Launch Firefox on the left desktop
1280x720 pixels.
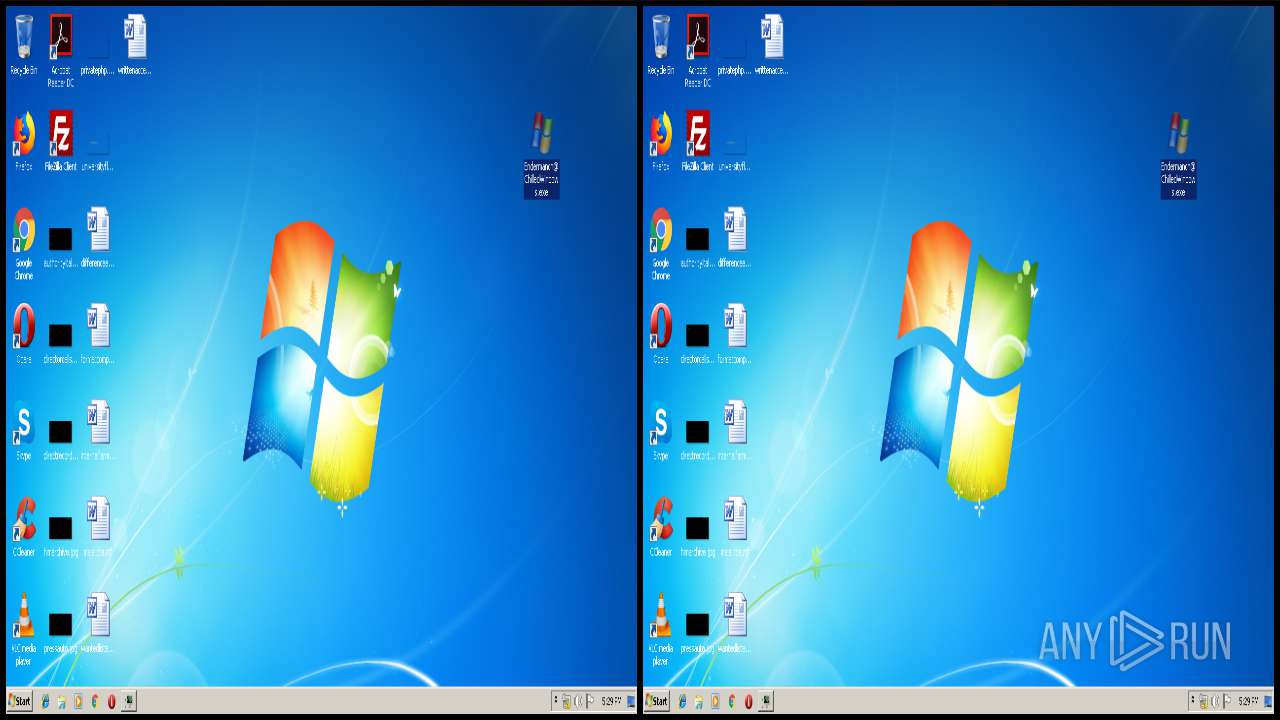tap(24, 141)
